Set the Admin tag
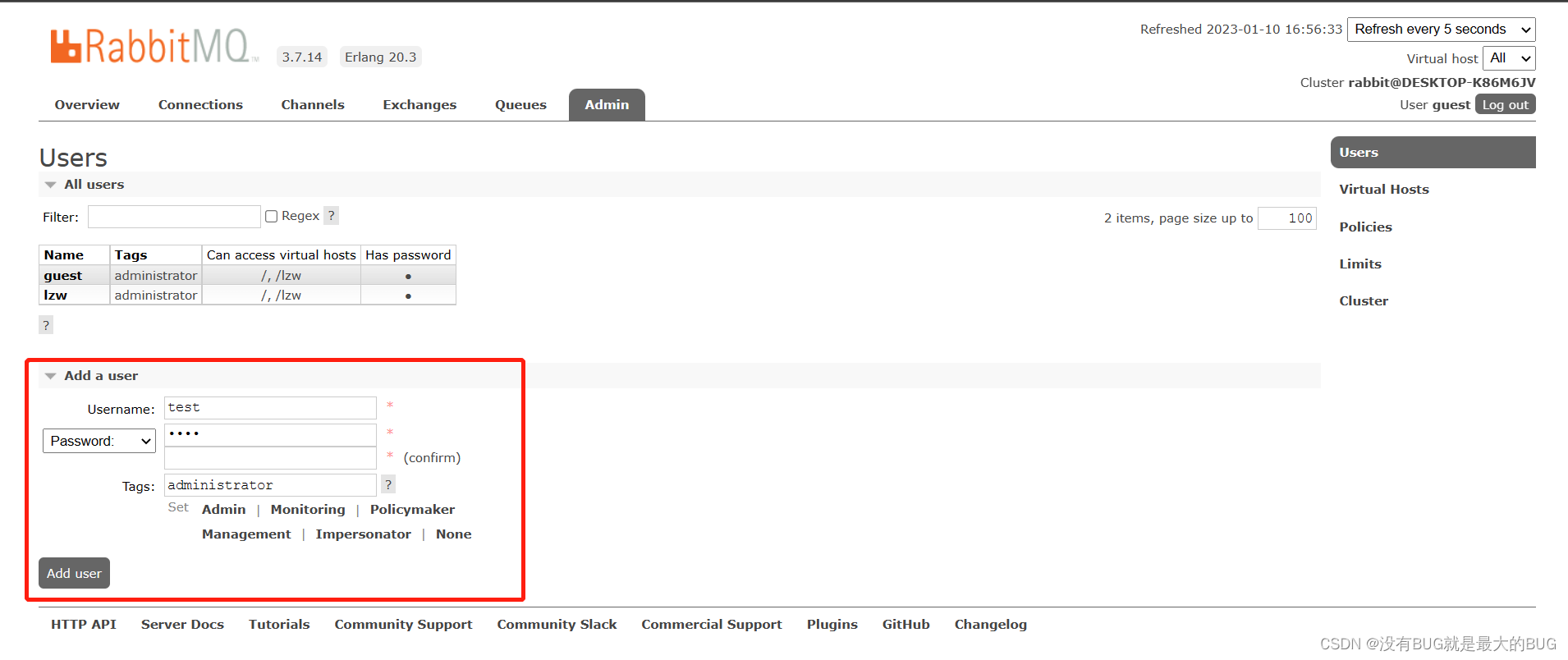The width and height of the screenshot is (1568, 660). [x=224, y=510]
